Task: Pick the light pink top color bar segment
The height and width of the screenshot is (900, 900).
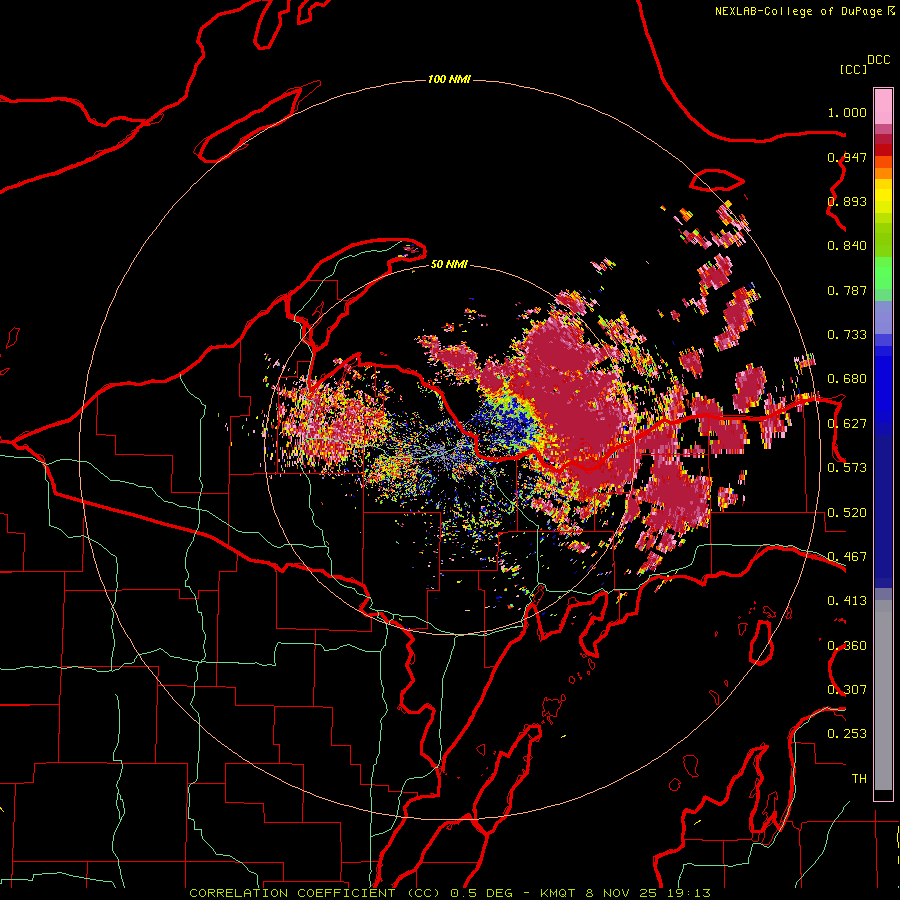Action: coord(883,107)
